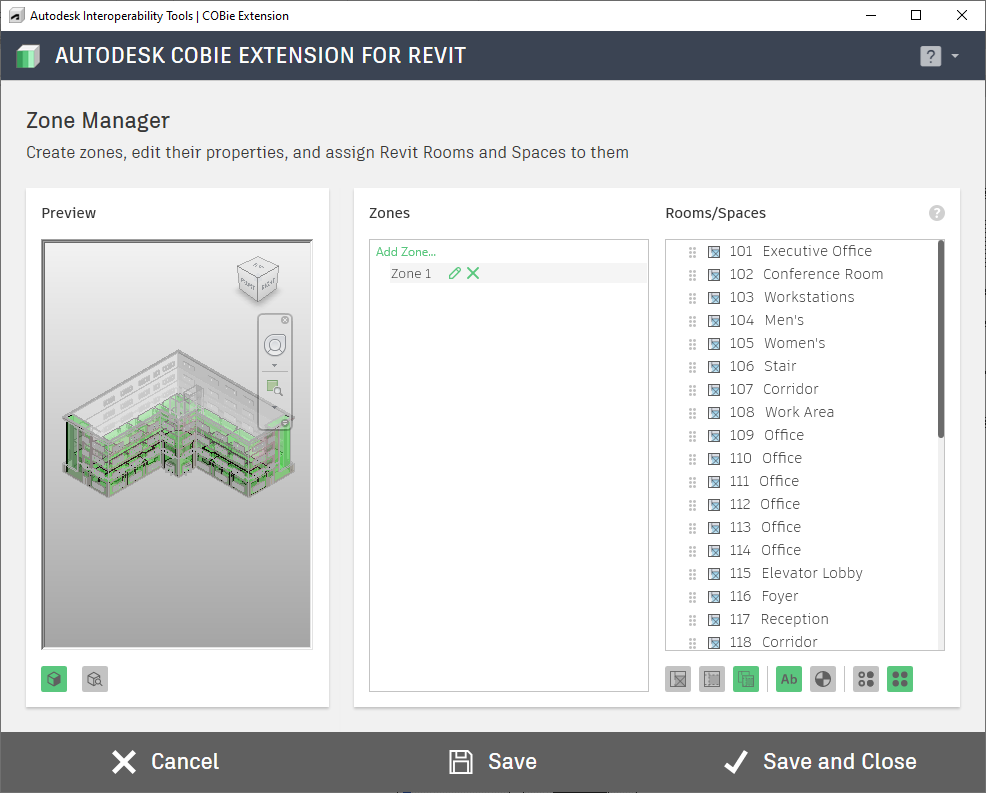Toggle the 3D cube preview mode button
Screen dimensions: 986x793
pyautogui.click(x=54, y=679)
